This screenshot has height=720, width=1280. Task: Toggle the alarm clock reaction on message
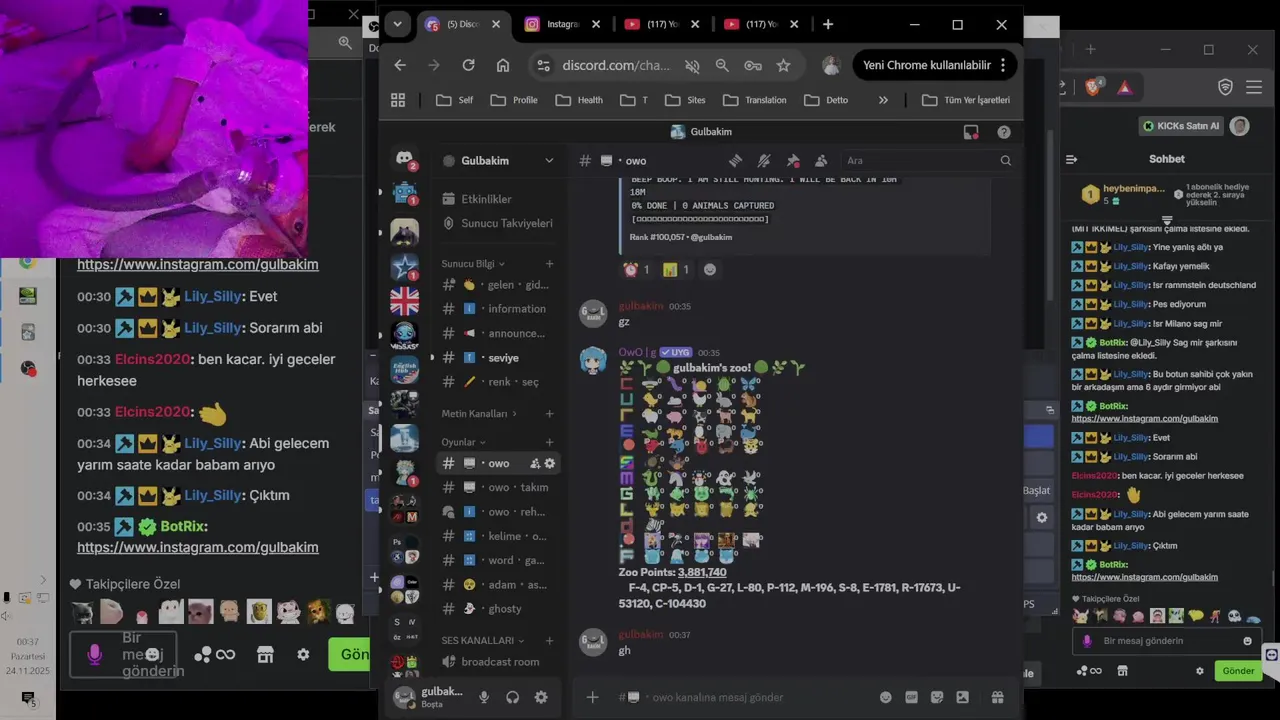(x=637, y=269)
